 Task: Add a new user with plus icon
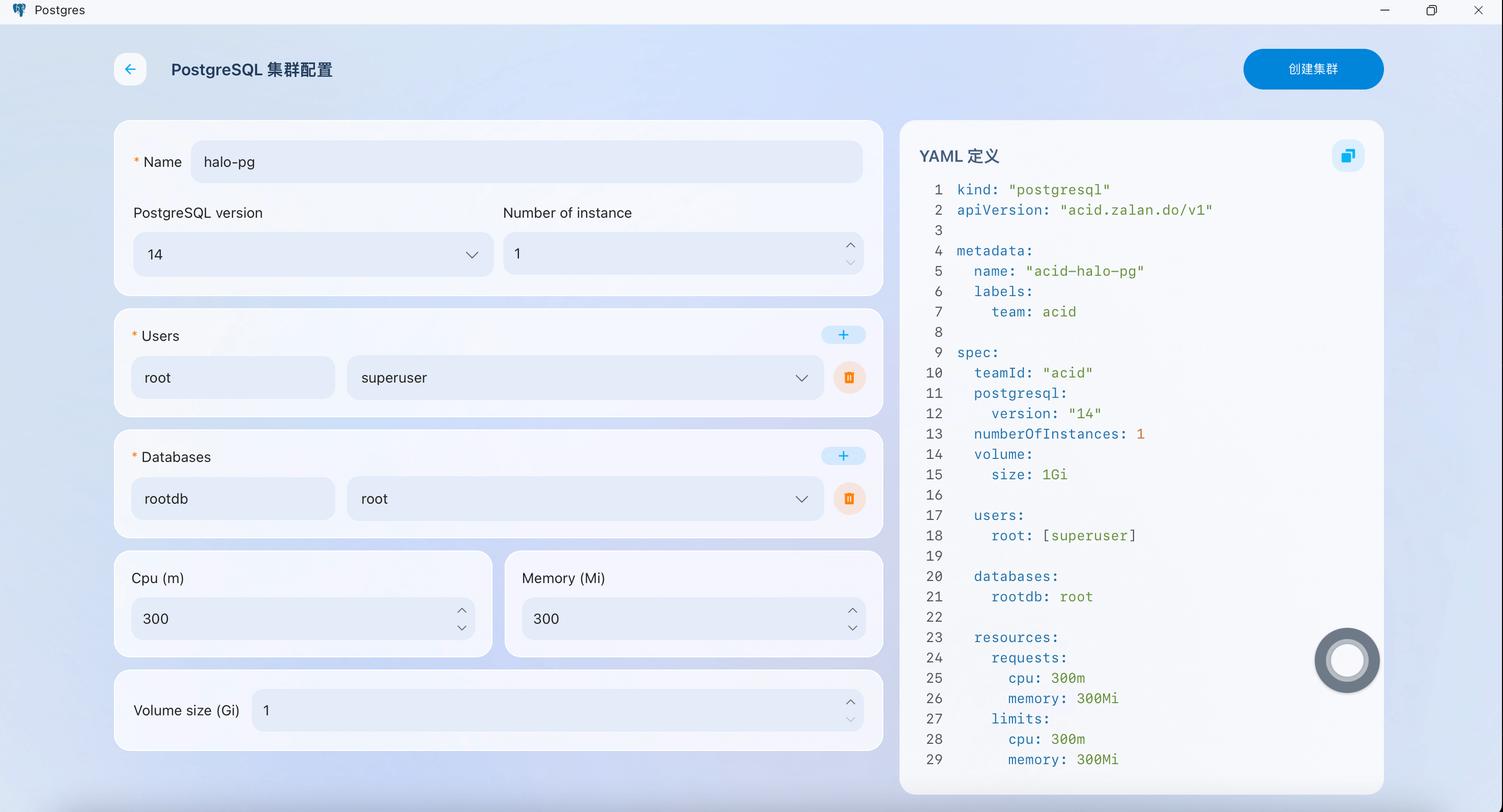coord(843,335)
